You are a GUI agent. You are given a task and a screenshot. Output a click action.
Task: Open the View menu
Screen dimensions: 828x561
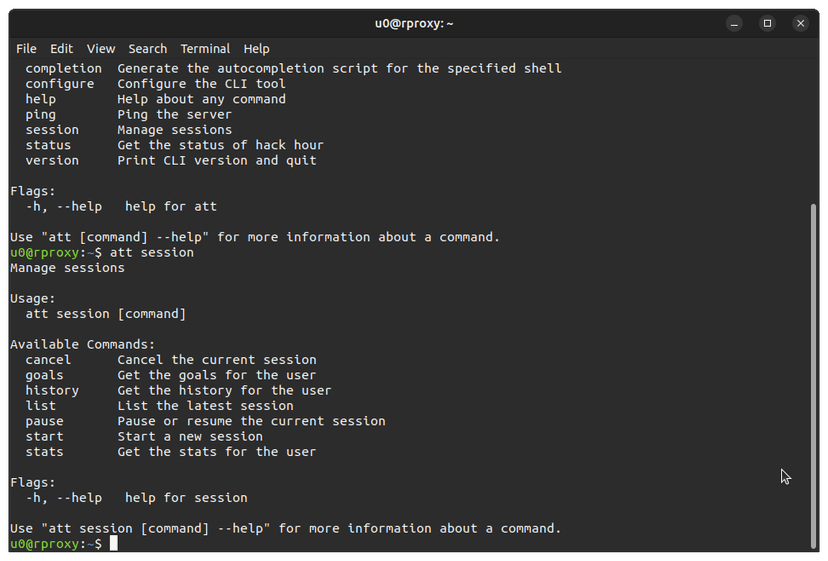point(101,48)
